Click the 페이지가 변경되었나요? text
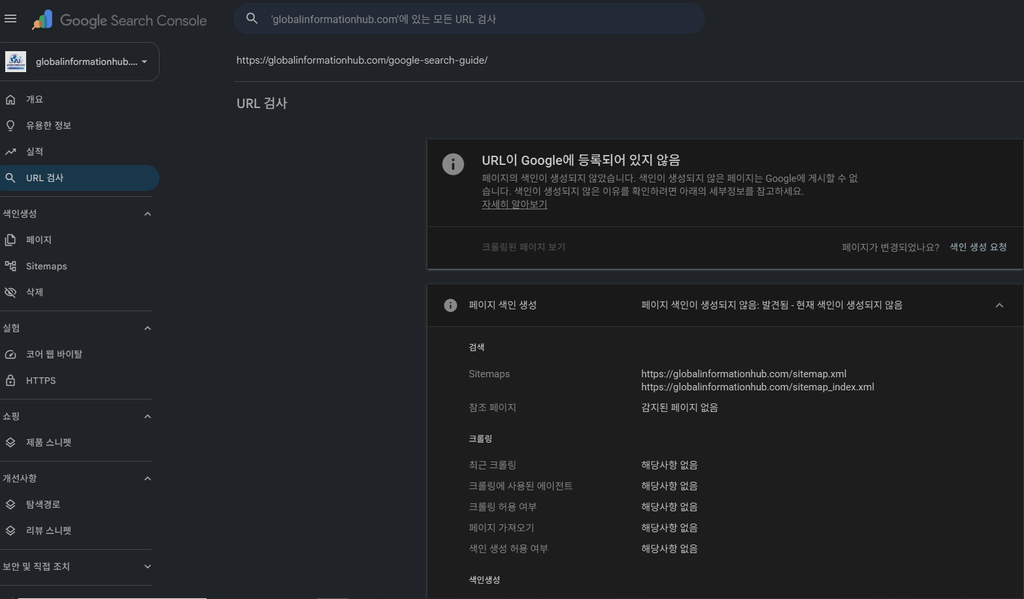This screenshot has width=1024, height=599. coord(890,247)
